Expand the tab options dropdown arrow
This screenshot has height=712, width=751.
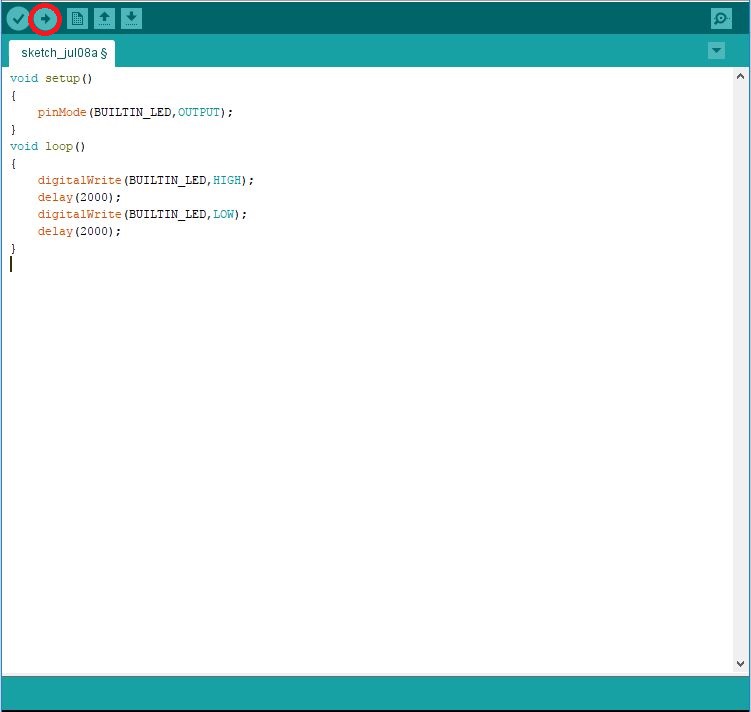716,51
